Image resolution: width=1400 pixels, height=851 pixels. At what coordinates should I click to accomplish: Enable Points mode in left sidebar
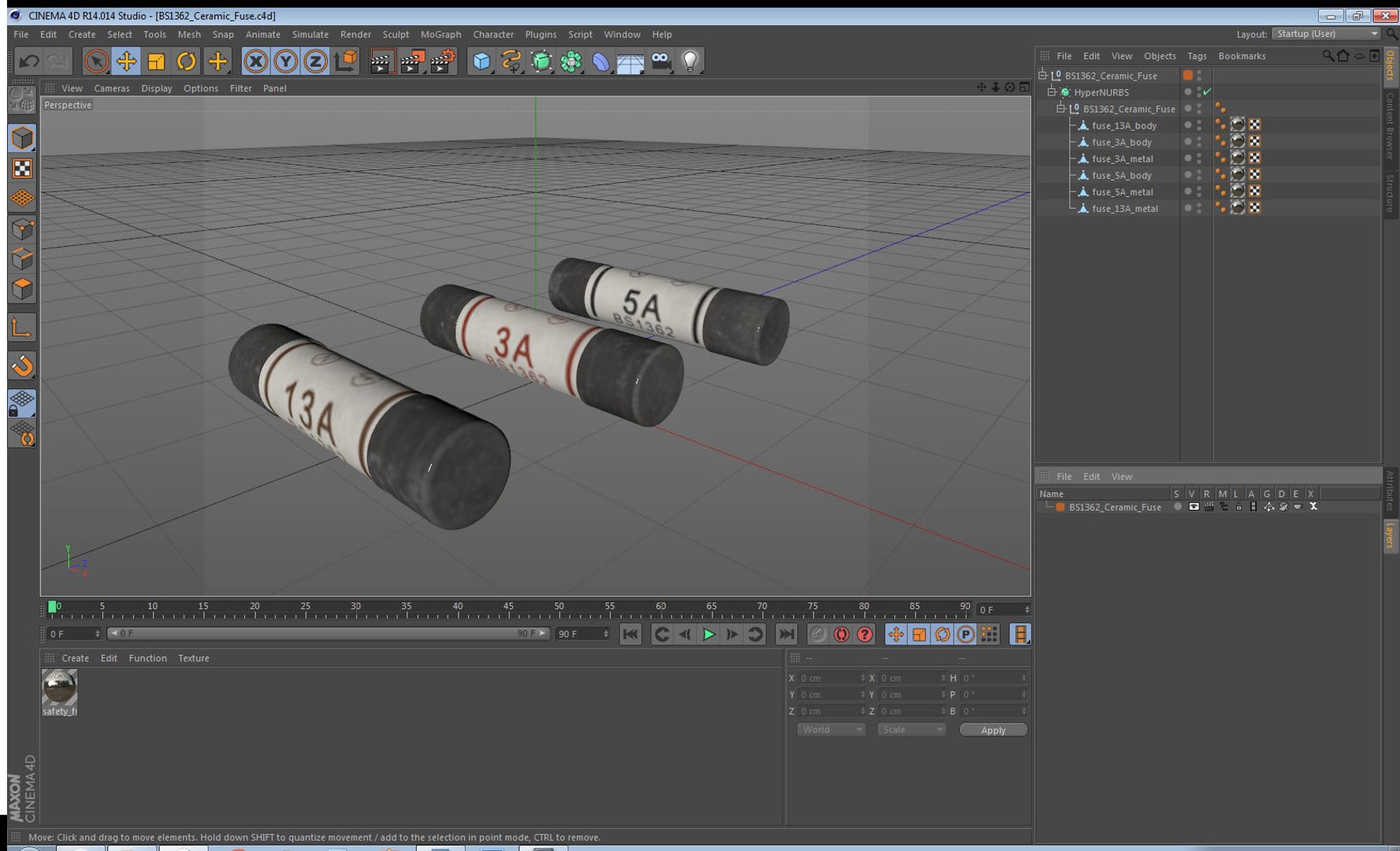(22, 229)
